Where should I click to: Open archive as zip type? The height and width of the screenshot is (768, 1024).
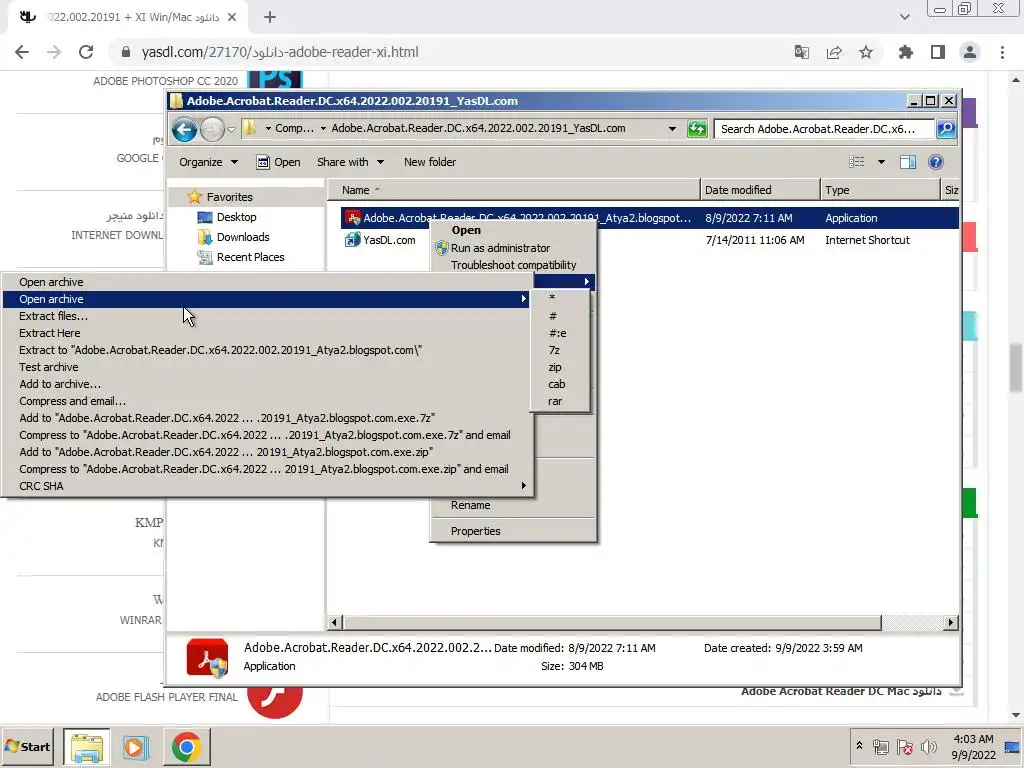click(x=560, y=367)
